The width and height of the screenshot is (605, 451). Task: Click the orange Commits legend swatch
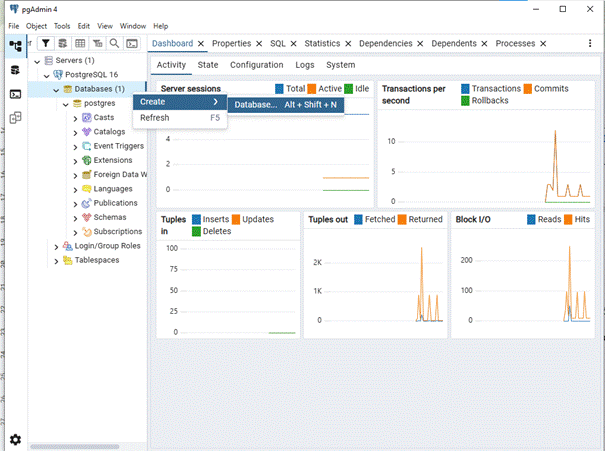click(x=526, y=89)
